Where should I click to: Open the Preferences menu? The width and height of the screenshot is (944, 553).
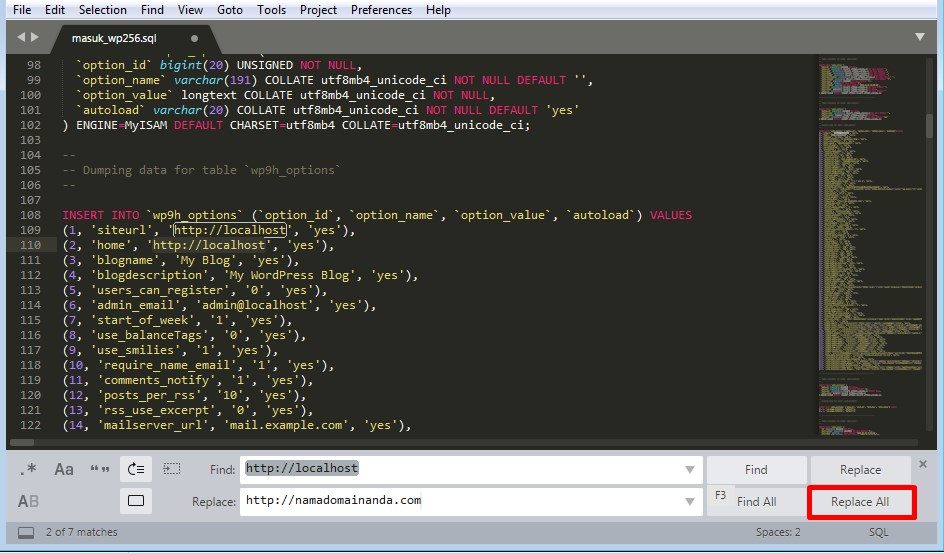tap(382, 10)
